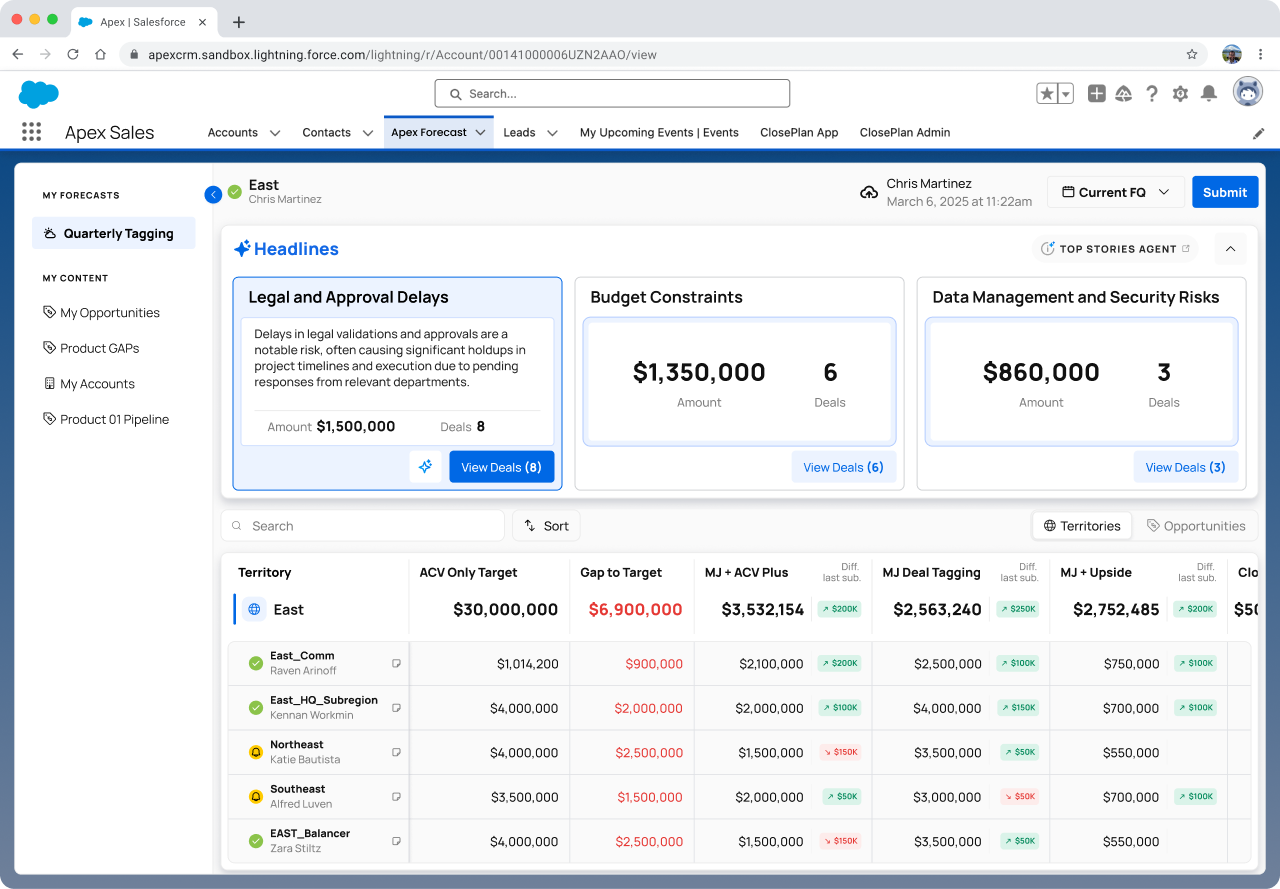Click the browser address bar URL
The height and width of the screenshot is (889, 1280).
[x=402, y=55]
